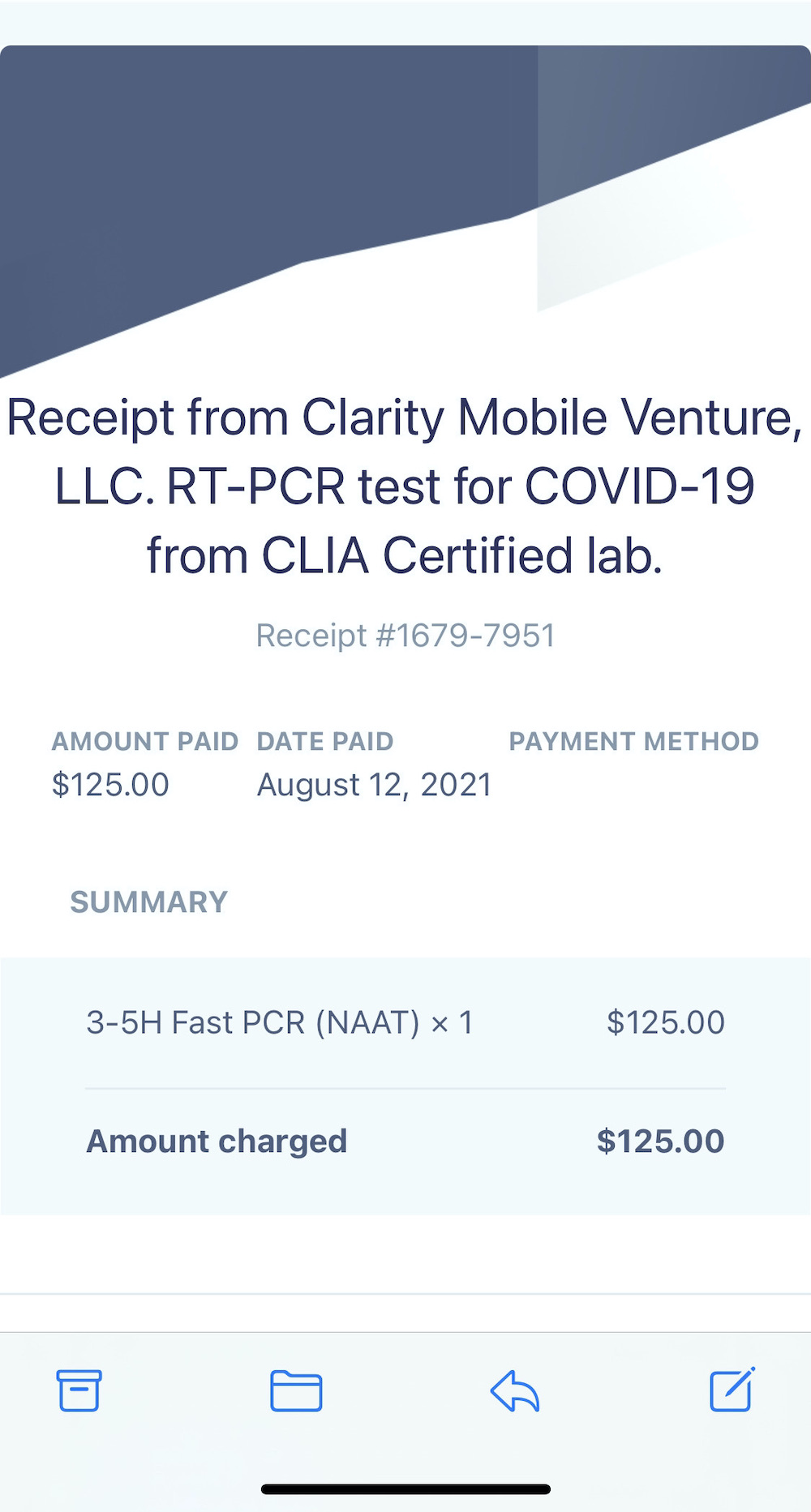Tap the Clarity Mobile Venture receipt heading
Image resolution: width=811 pixels, height=1512 pixels.
tap(405, 486)
